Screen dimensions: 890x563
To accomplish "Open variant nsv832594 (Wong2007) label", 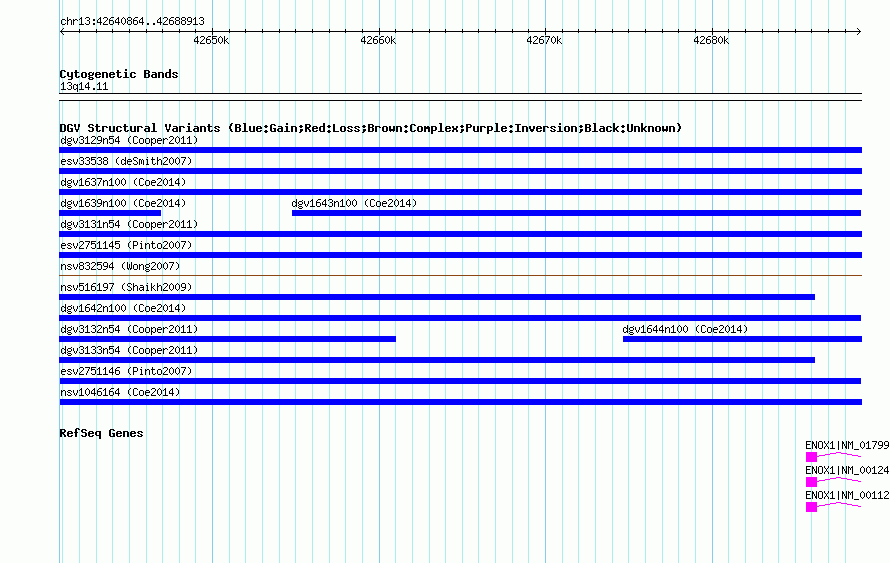I will [120, 266].
